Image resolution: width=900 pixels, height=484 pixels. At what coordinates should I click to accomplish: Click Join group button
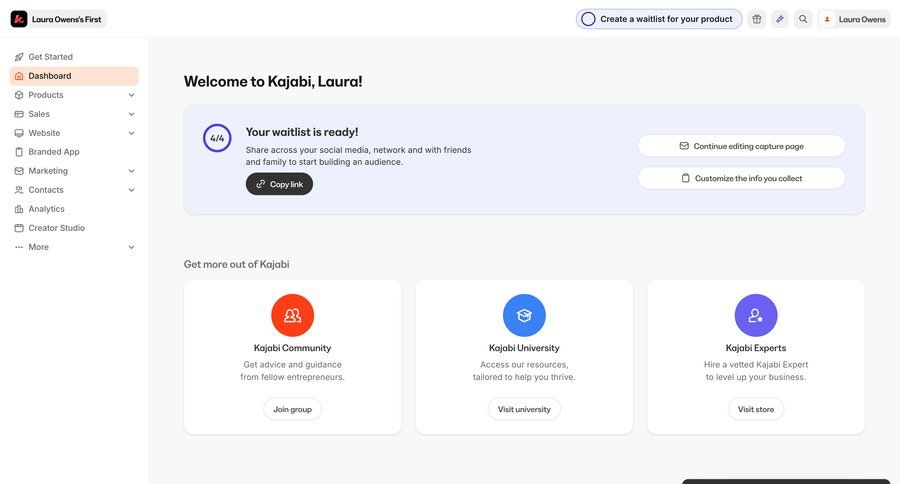point(293,409)
